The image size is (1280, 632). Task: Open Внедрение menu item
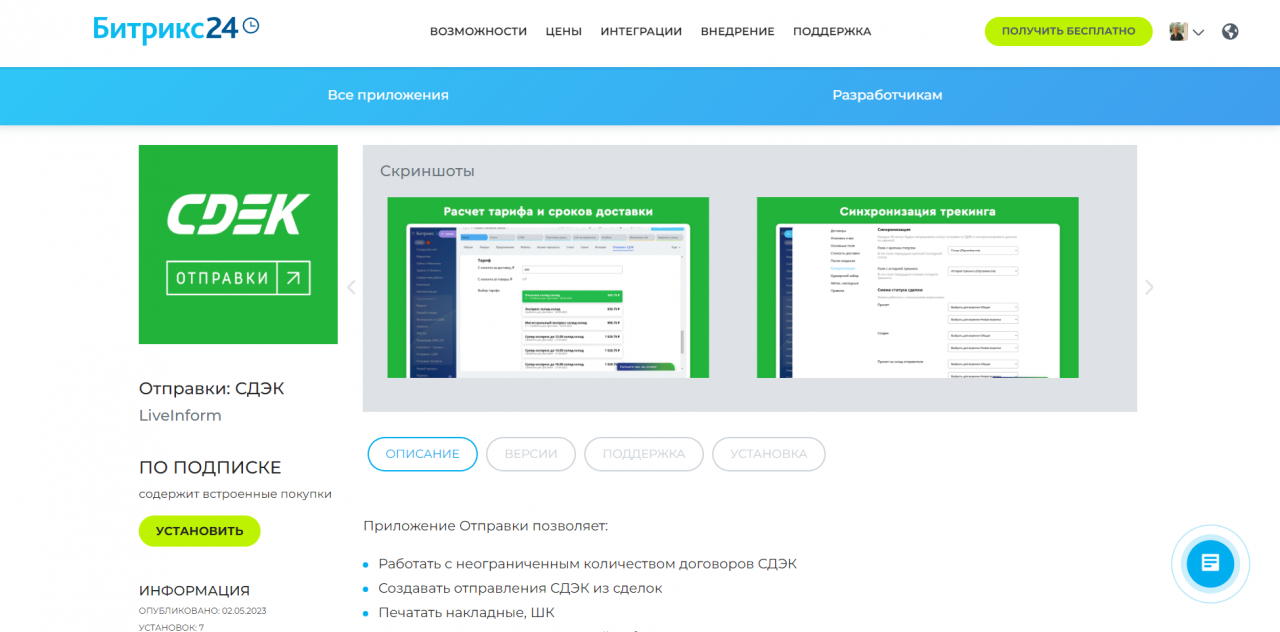pyautogui.click(x=738, y=31)
